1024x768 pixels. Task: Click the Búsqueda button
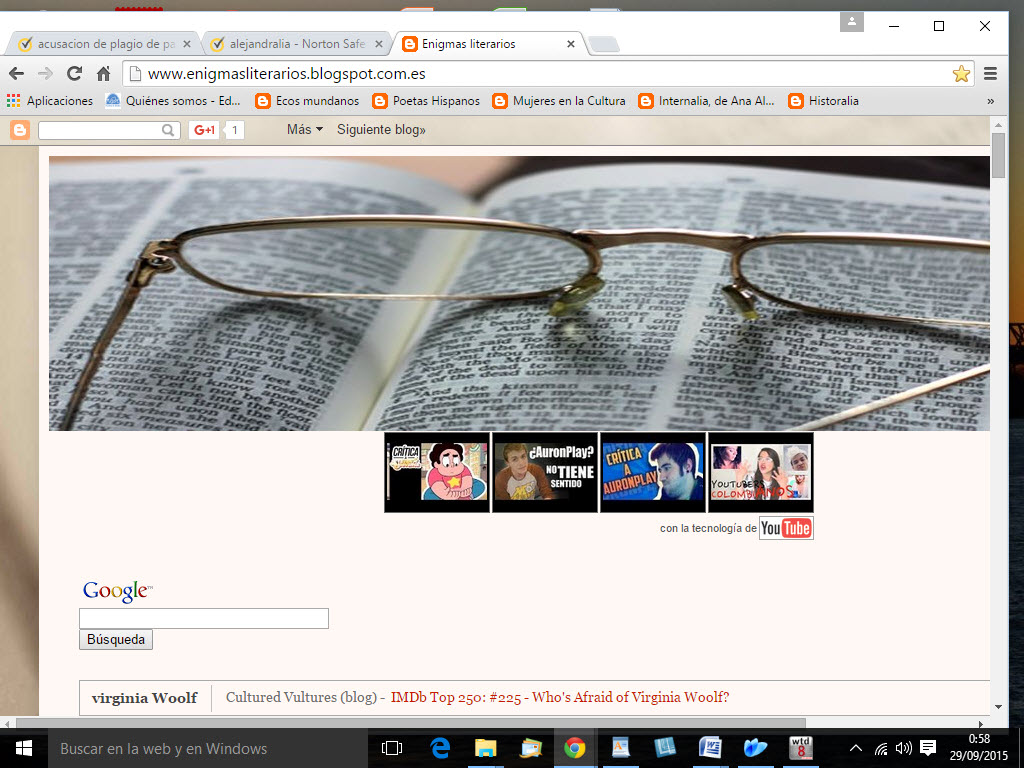click(x=116, y=640)
